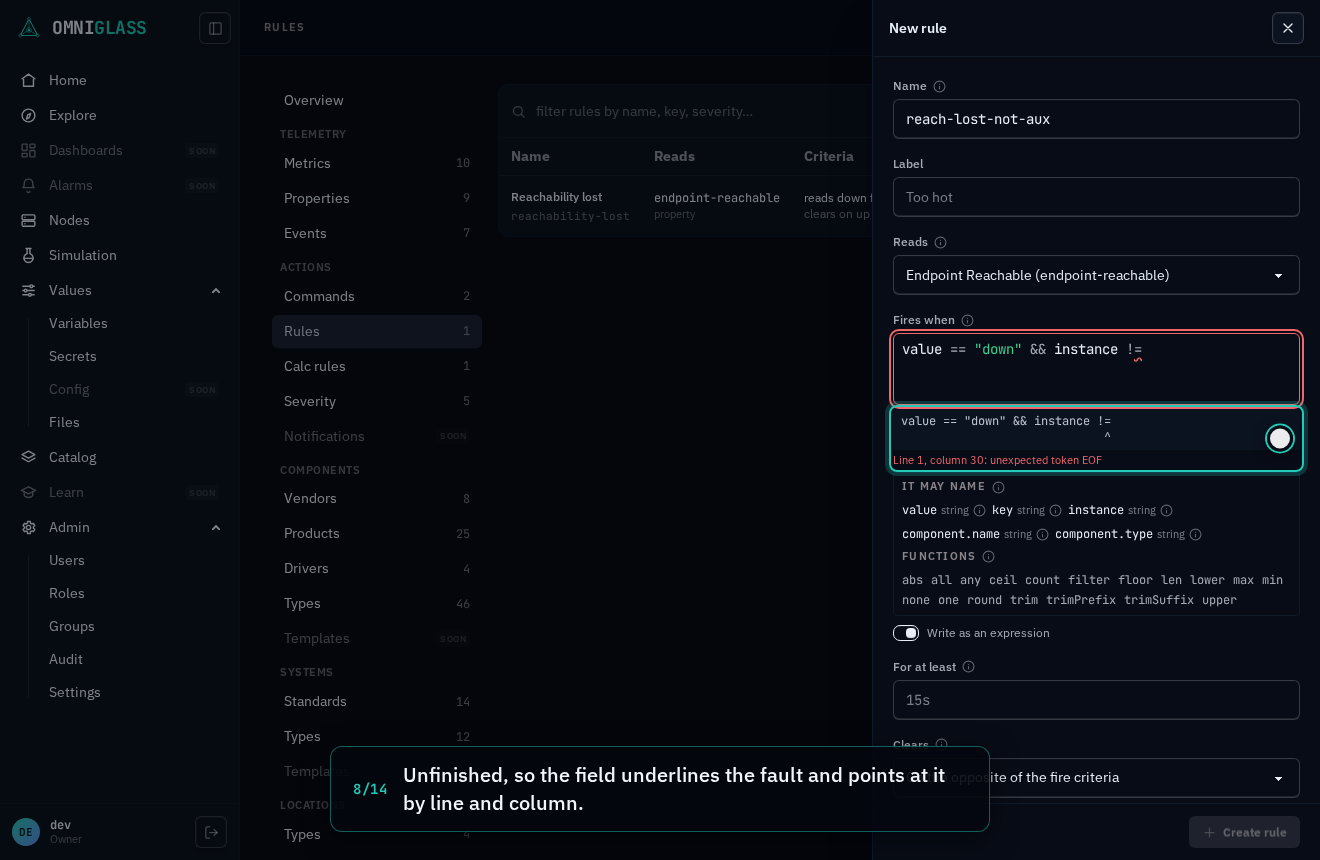Select Commands under Actions

[x=377, y=296]
